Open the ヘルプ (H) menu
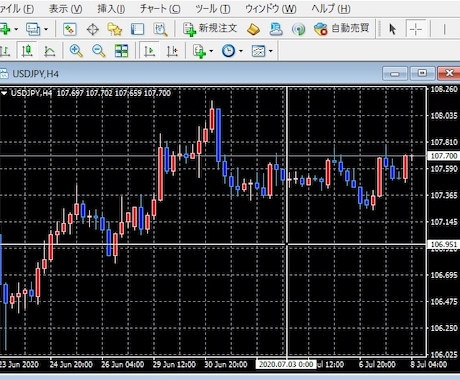This screenshot has width=460, height=380. coord(331,9)
